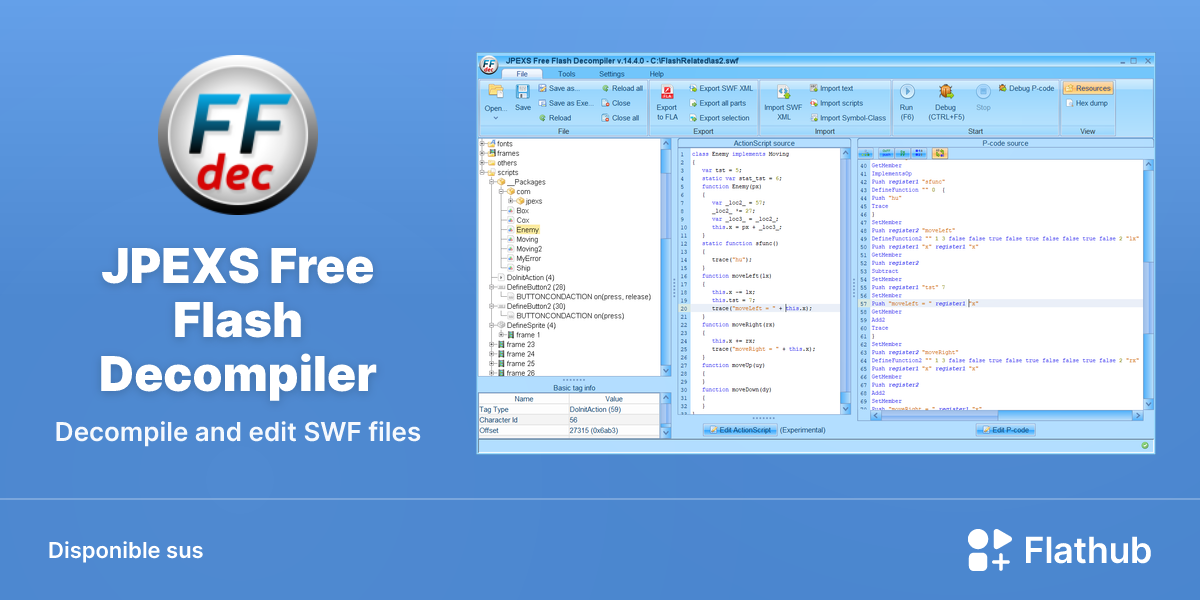Click Save as... in File group

[558, 88]
